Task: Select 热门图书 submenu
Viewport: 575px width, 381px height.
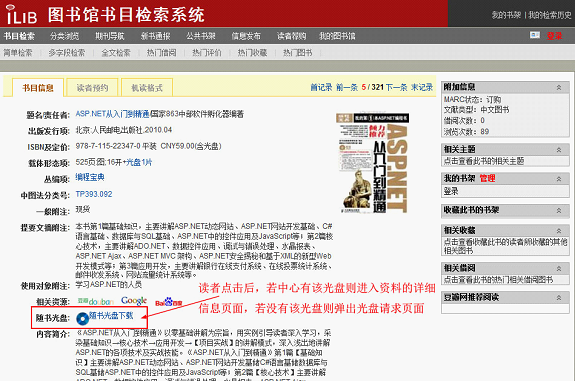Action: (298, 53)
